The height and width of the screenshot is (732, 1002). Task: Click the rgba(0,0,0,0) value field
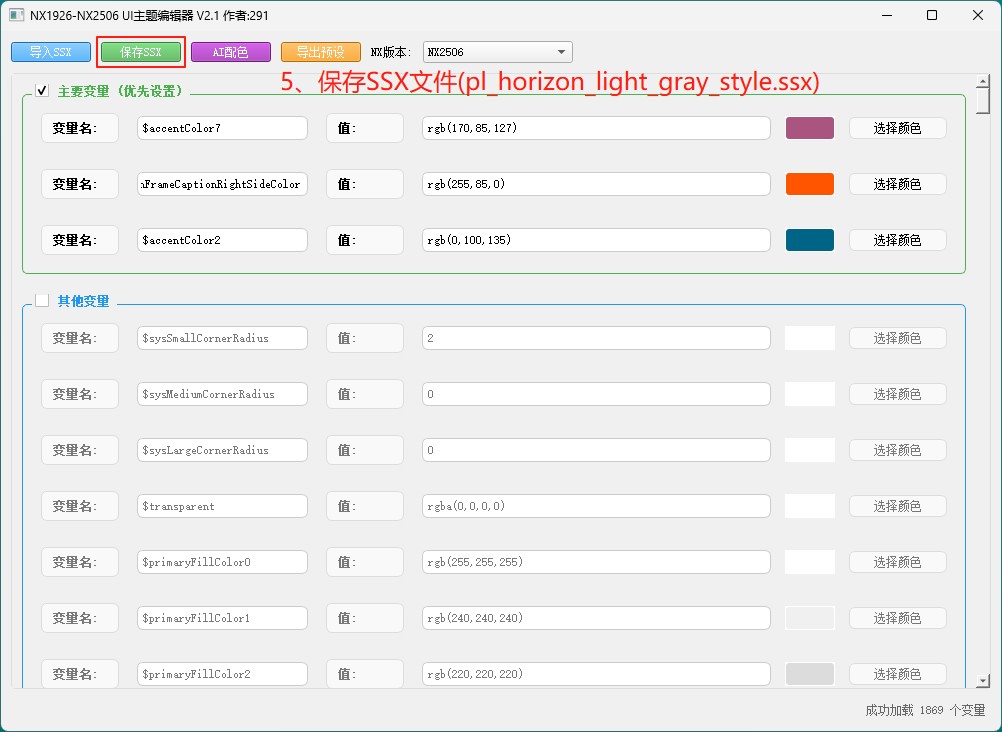coord(596,506)
